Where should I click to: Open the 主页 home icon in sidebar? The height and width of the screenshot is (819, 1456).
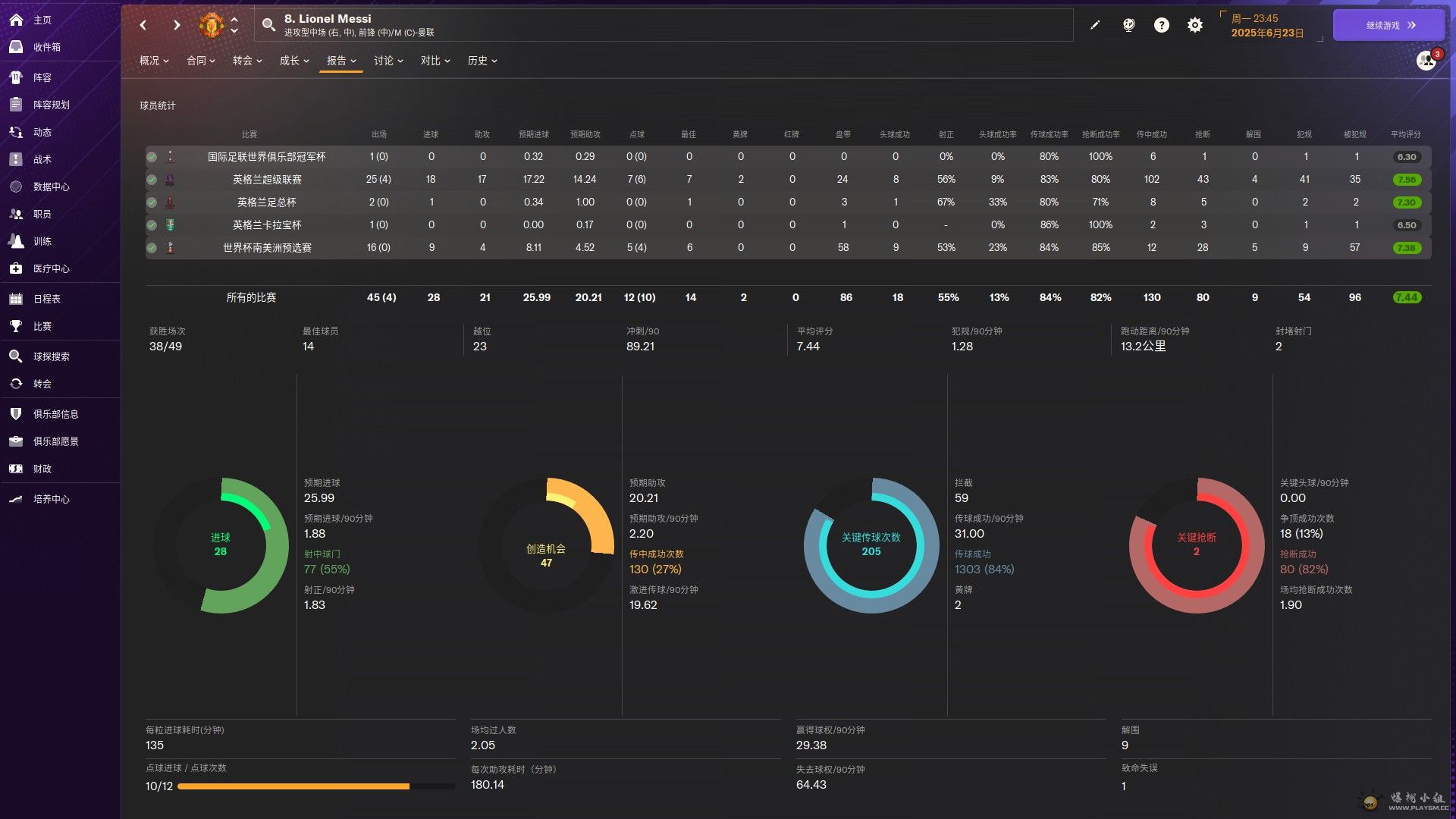16,20
